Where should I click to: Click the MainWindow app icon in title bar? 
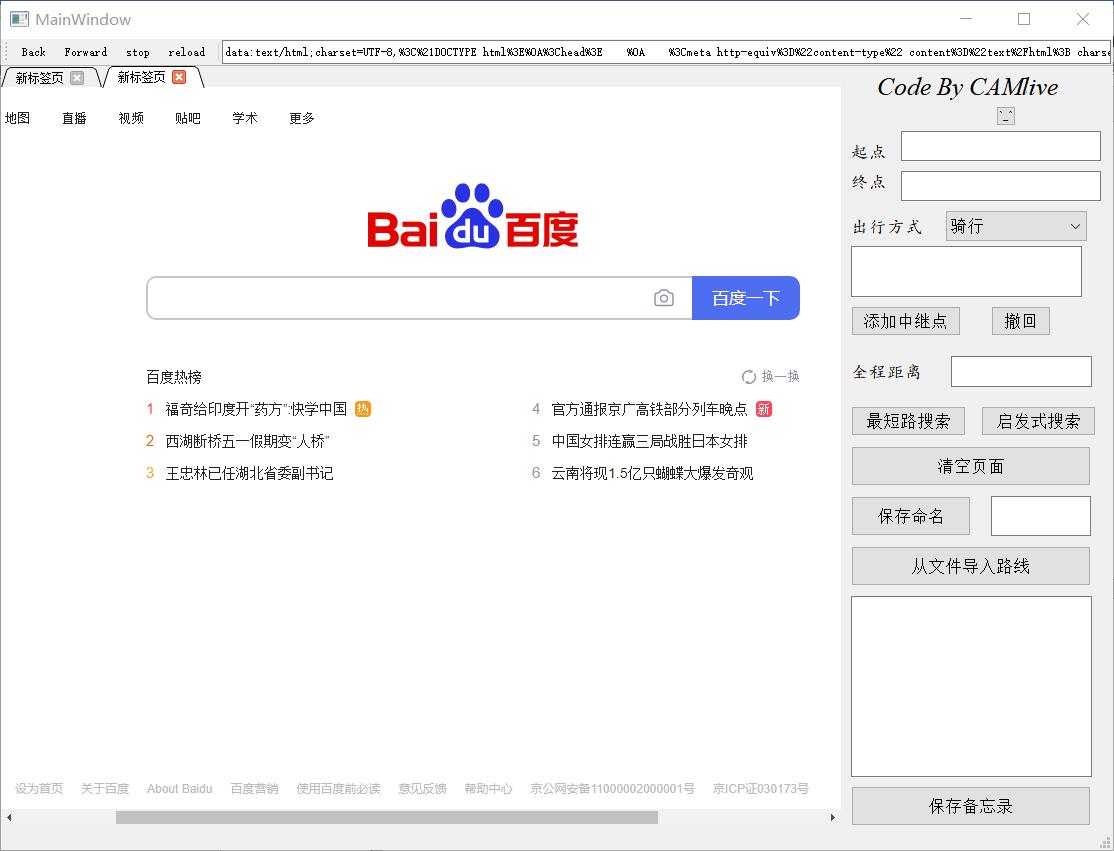(x=19, y=19)
